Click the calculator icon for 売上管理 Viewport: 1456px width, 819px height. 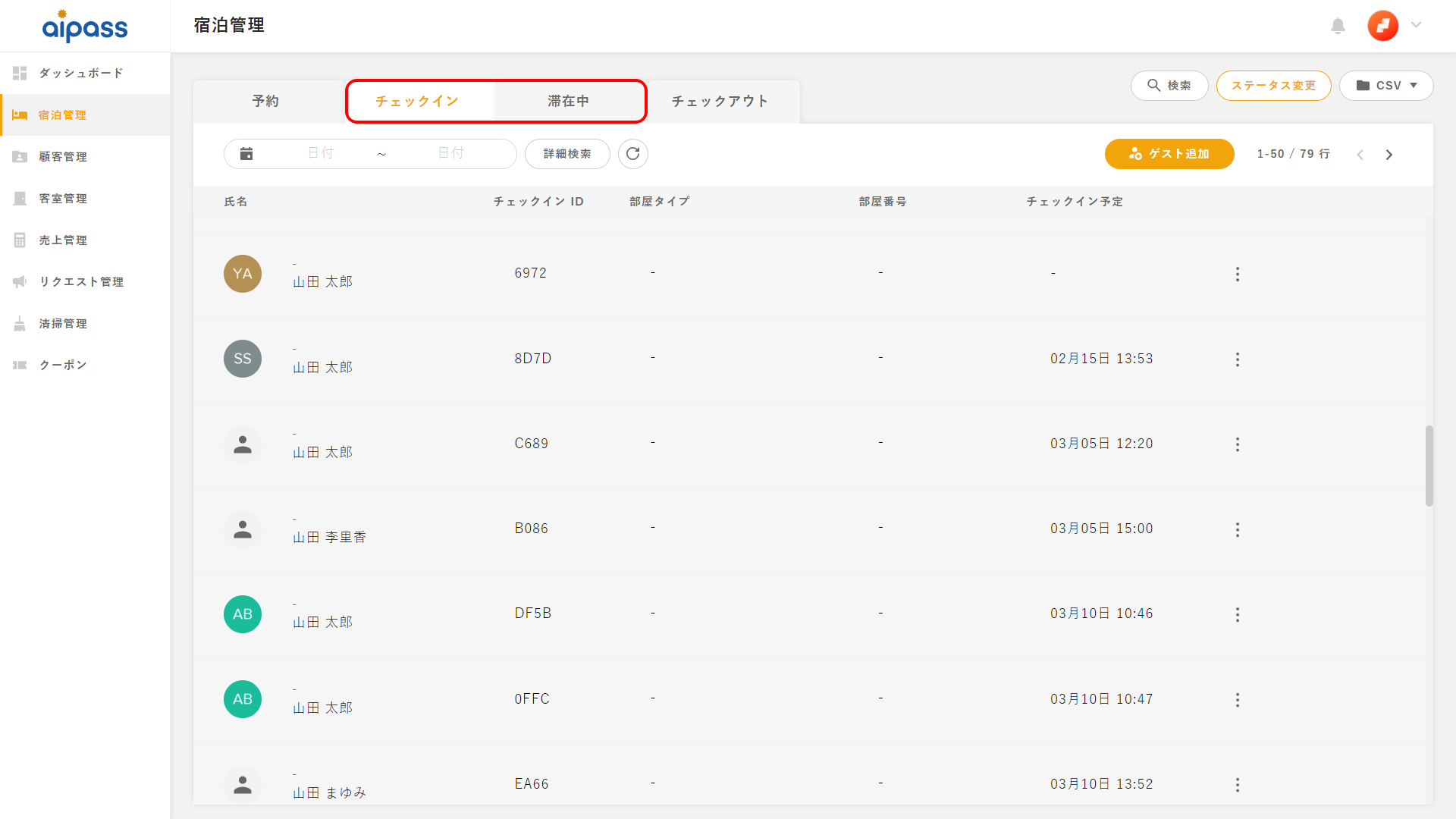tap(20, 240)
